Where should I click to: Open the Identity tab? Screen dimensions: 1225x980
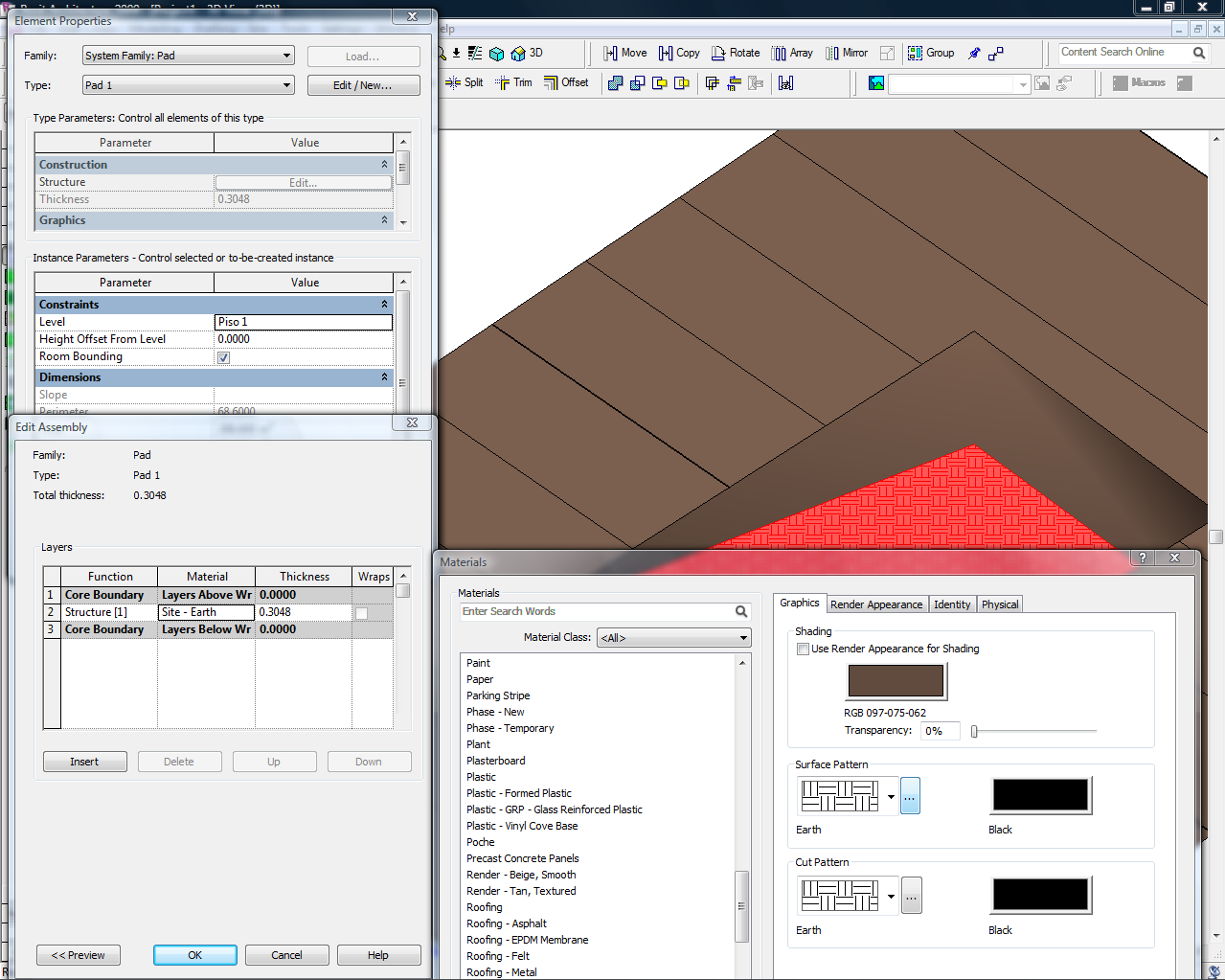tap(952, 604)
